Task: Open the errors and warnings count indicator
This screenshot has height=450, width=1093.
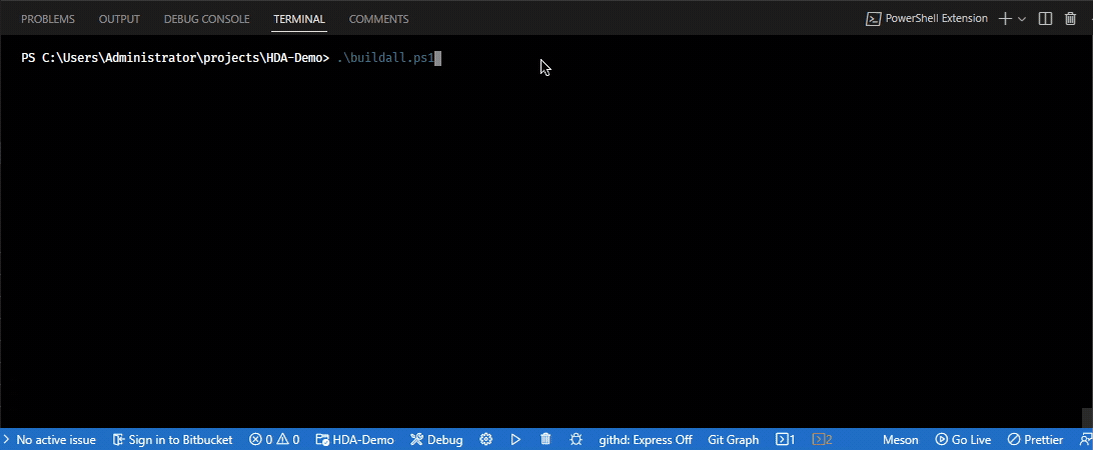Action: 274,440
